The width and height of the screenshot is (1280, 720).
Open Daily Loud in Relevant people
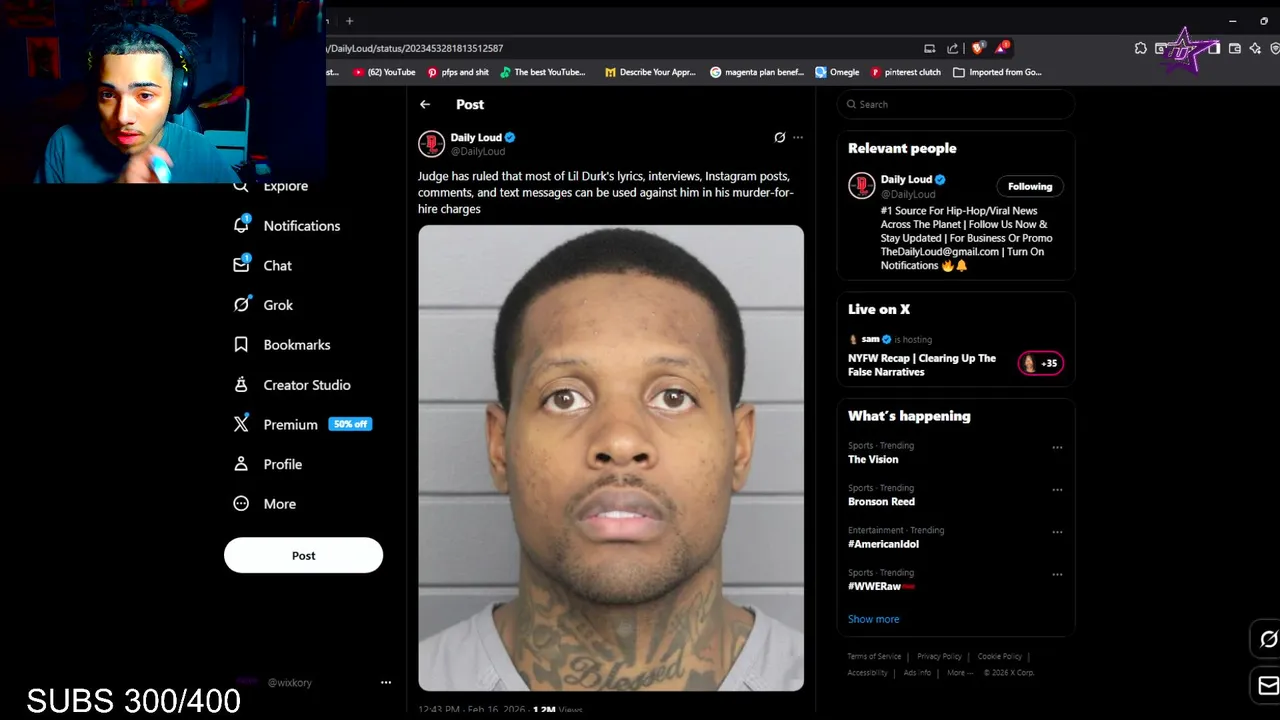tap(906, 180)
